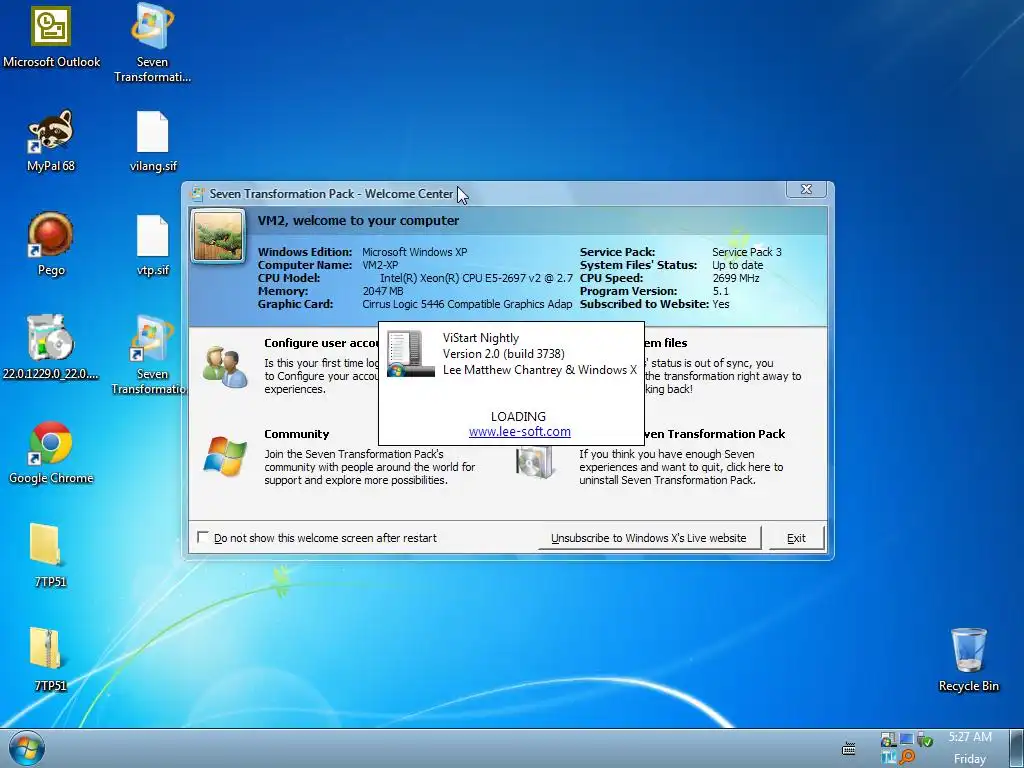Screen dimensions: 1024x768
Task: Click the Welcome Center window title text
Action: (331, 194)
